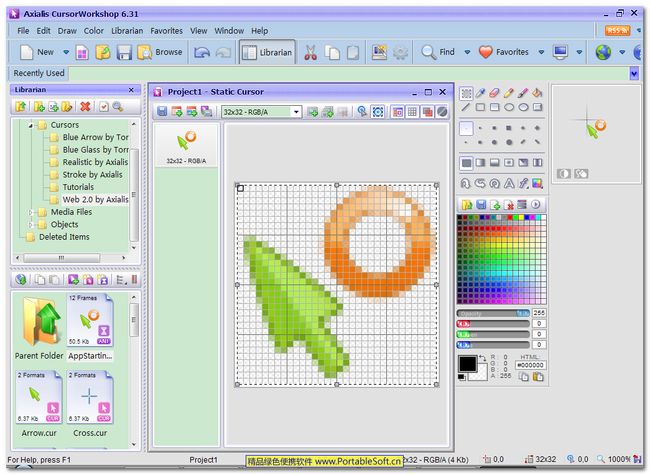Click the Browse button
This screenshot has width=650, height=475.
point(160,52)
